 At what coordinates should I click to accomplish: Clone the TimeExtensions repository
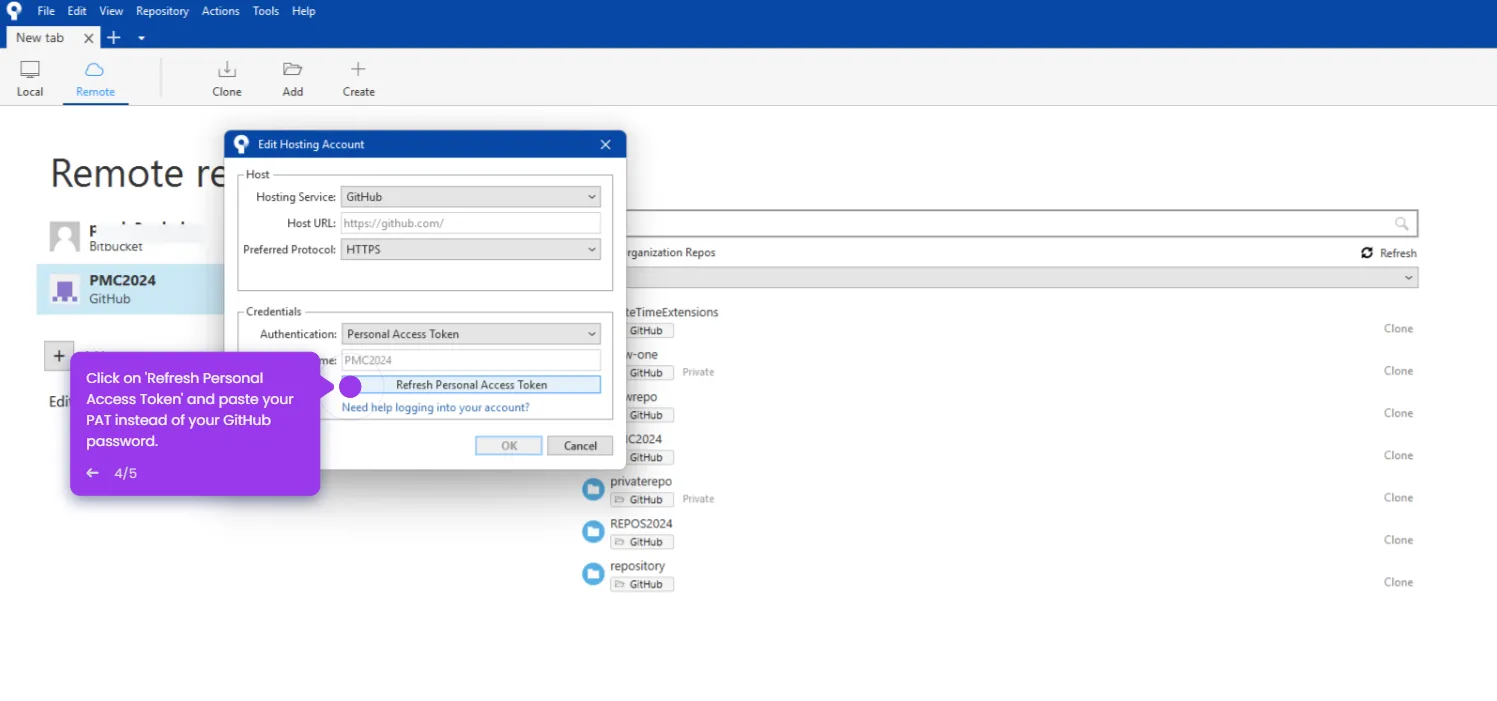(1398, 328)
